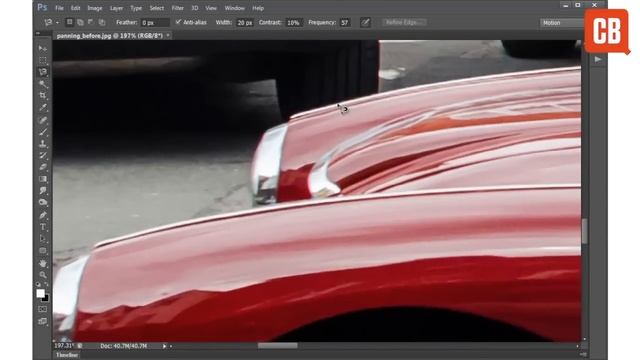Select the Horizontal Type tool
Screen dimensions: 640x360
[43, 227]
